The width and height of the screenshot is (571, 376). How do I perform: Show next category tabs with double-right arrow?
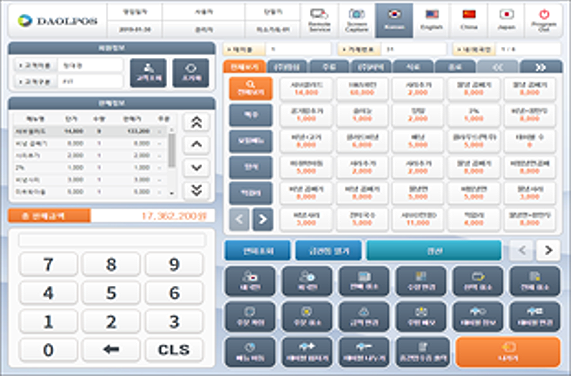pyautogui.click(x=541, y=67)
